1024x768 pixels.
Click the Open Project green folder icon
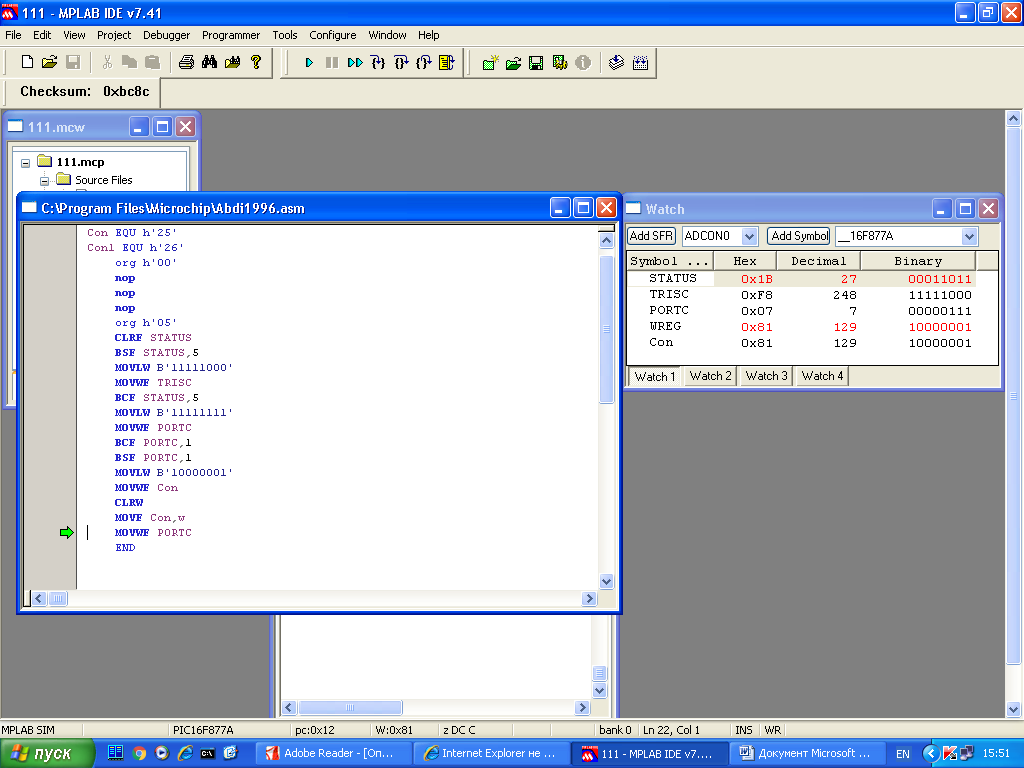pos(513,63)
